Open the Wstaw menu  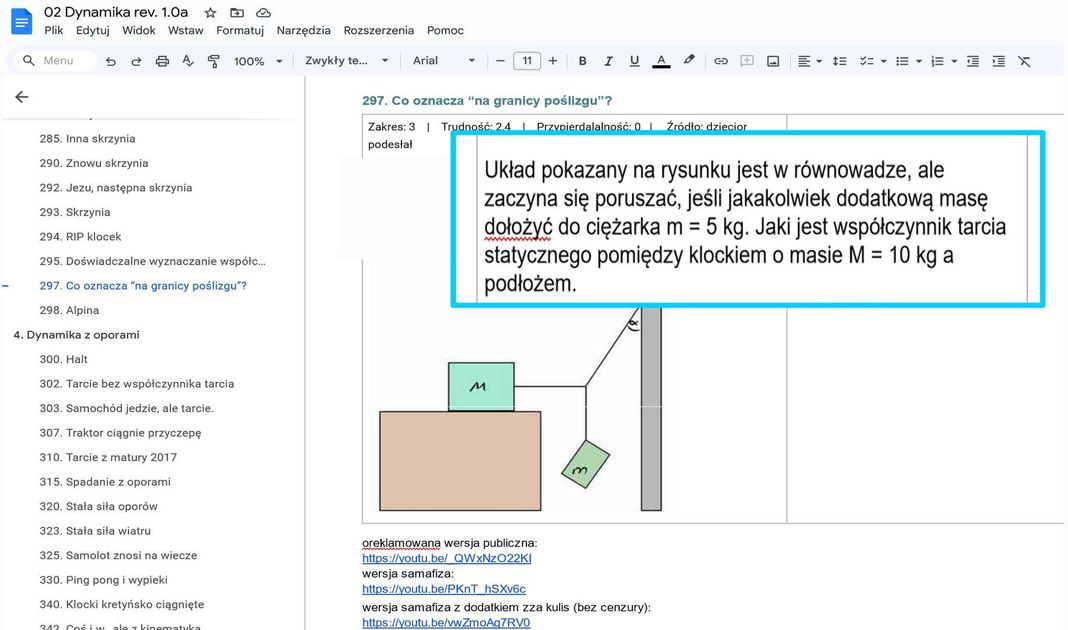185,30
